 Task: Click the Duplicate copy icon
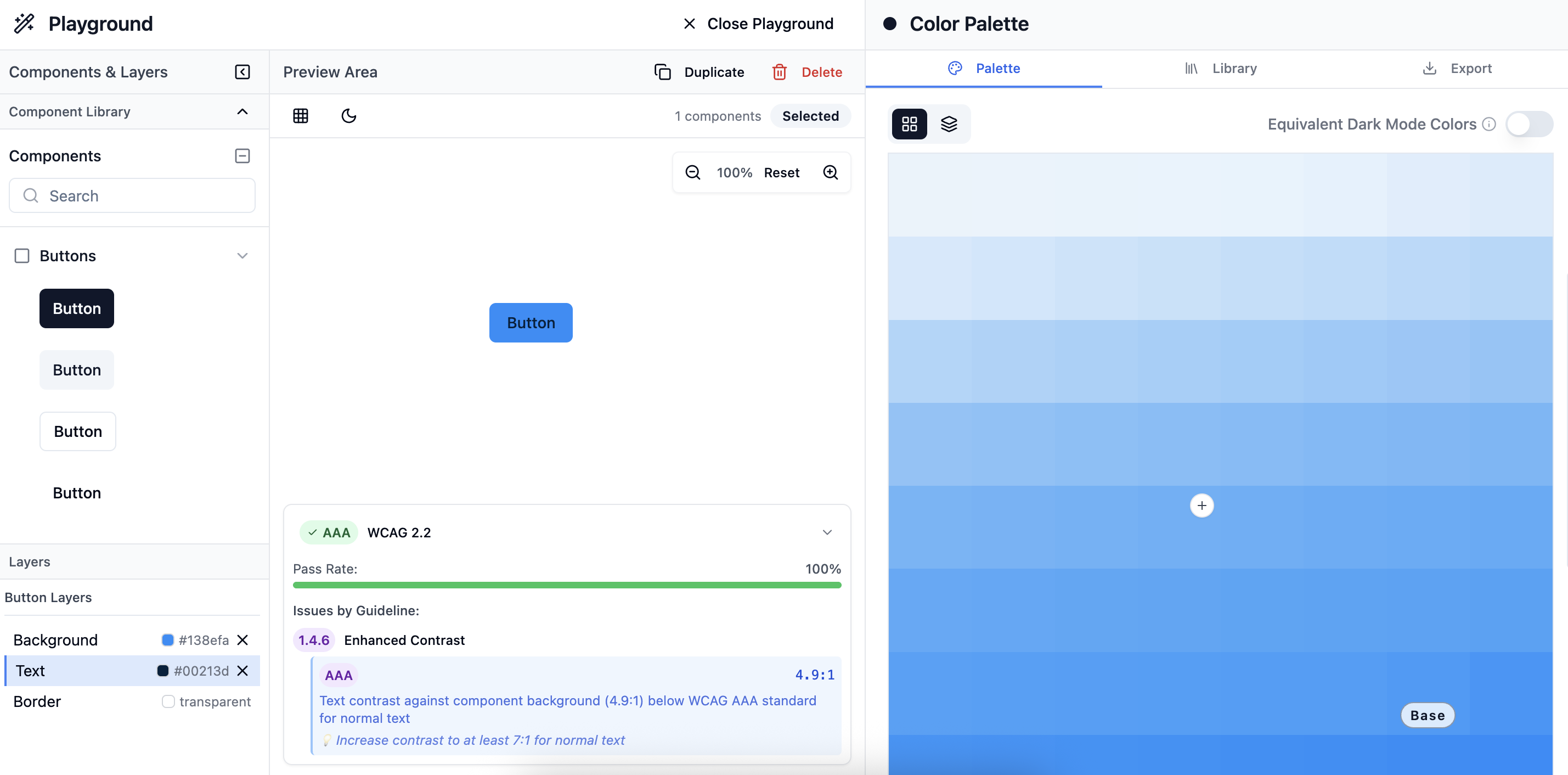coord(662,72)
